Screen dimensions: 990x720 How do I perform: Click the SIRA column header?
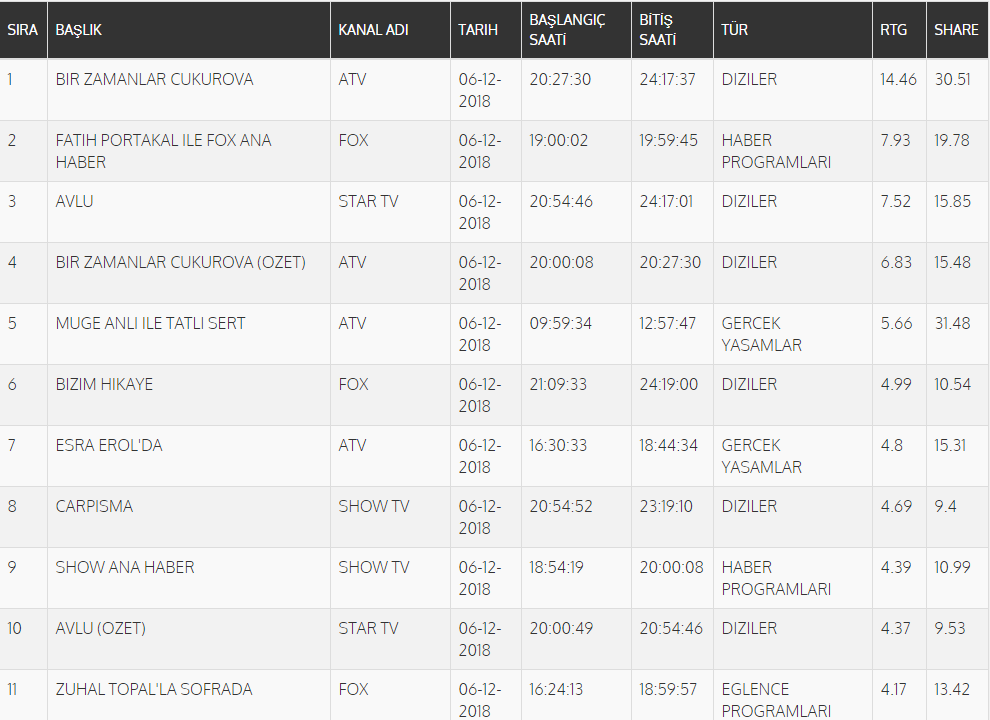pos(23,30)
